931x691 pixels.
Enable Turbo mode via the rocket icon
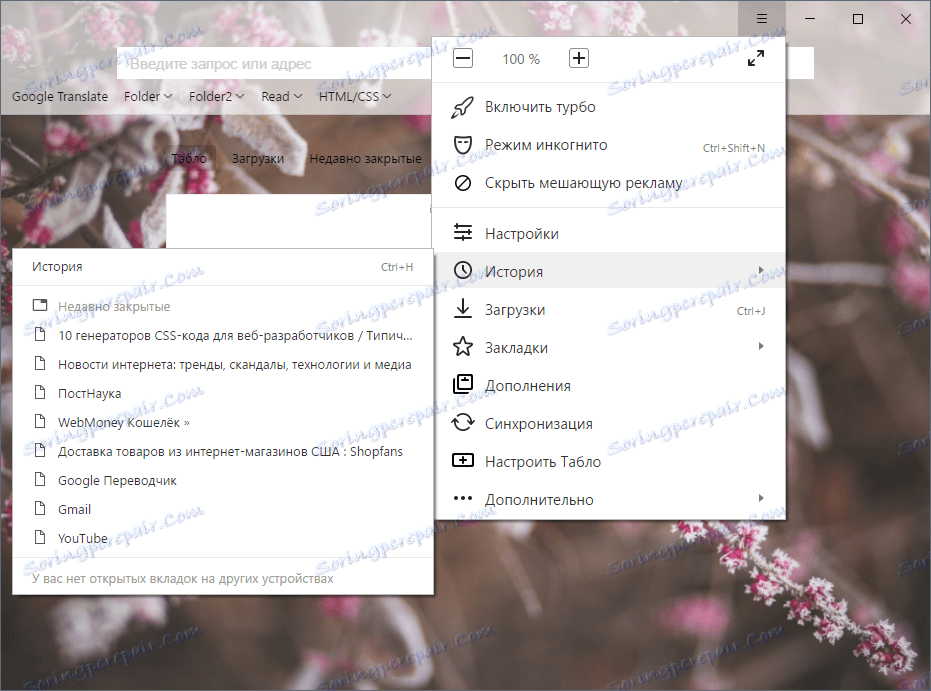click(463, 107)
